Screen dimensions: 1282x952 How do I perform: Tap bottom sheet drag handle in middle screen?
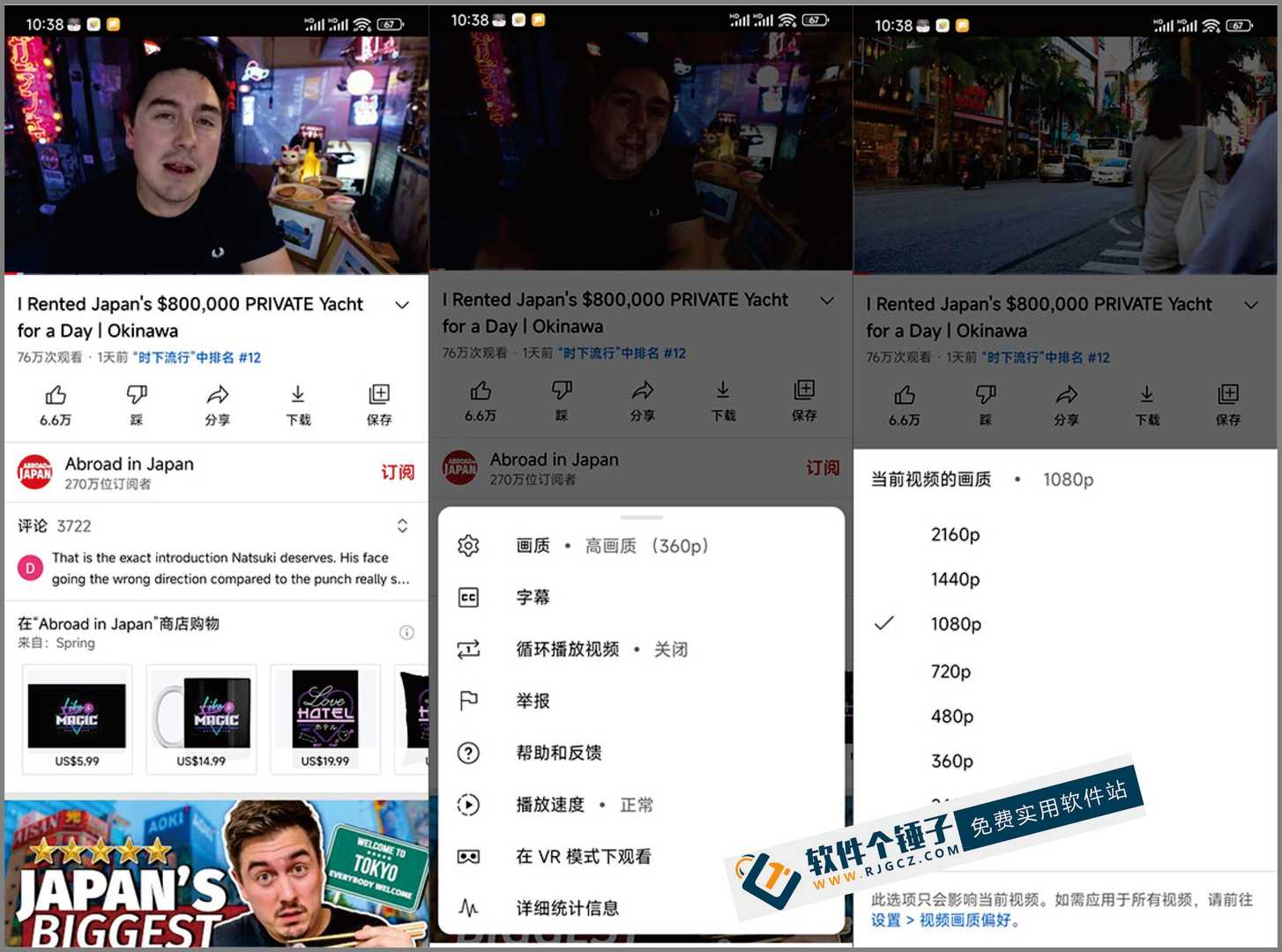pyautogui.click(x=641, y=517)
